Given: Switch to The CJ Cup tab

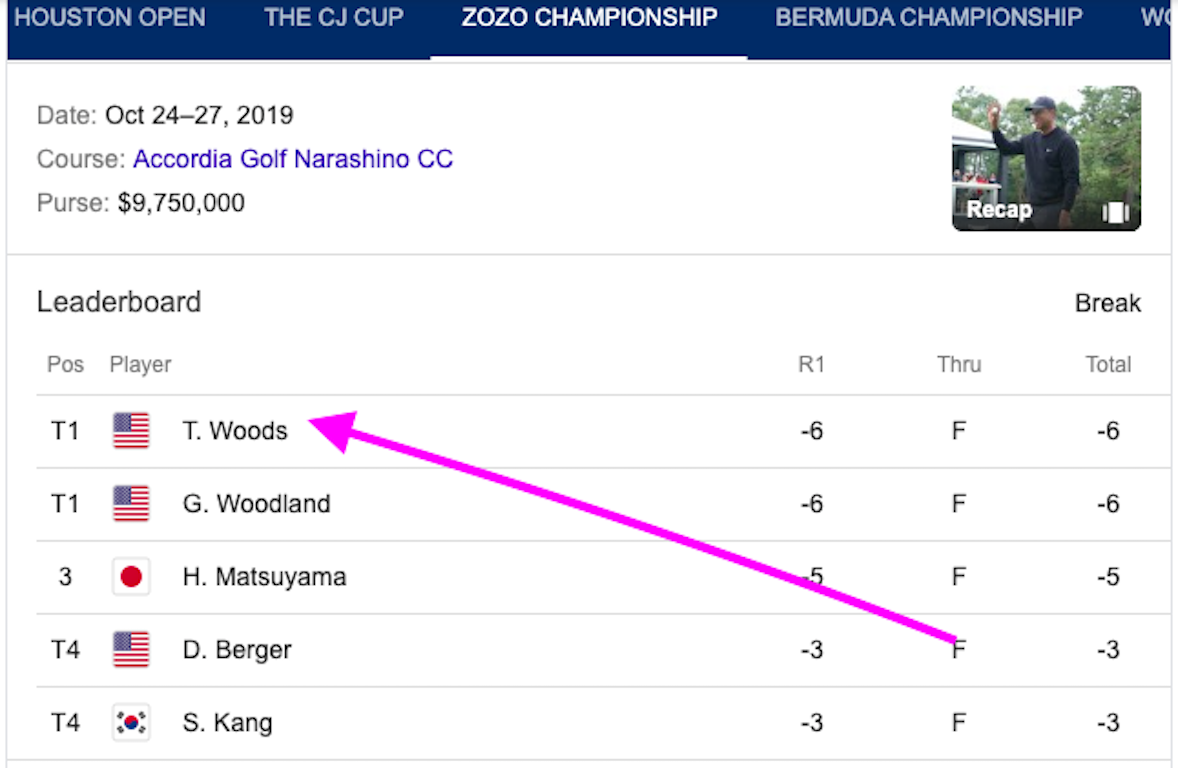Looking at the screenshot, I should [334, 17].
